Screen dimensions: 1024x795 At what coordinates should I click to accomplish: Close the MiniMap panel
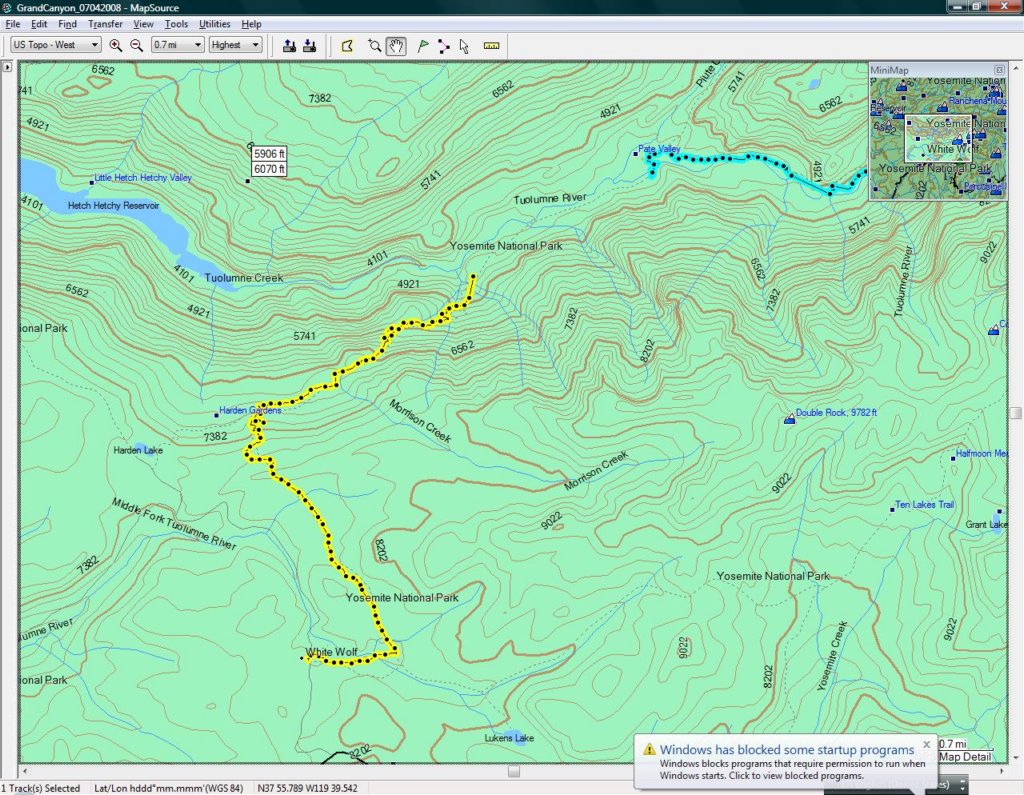(999, 69)
